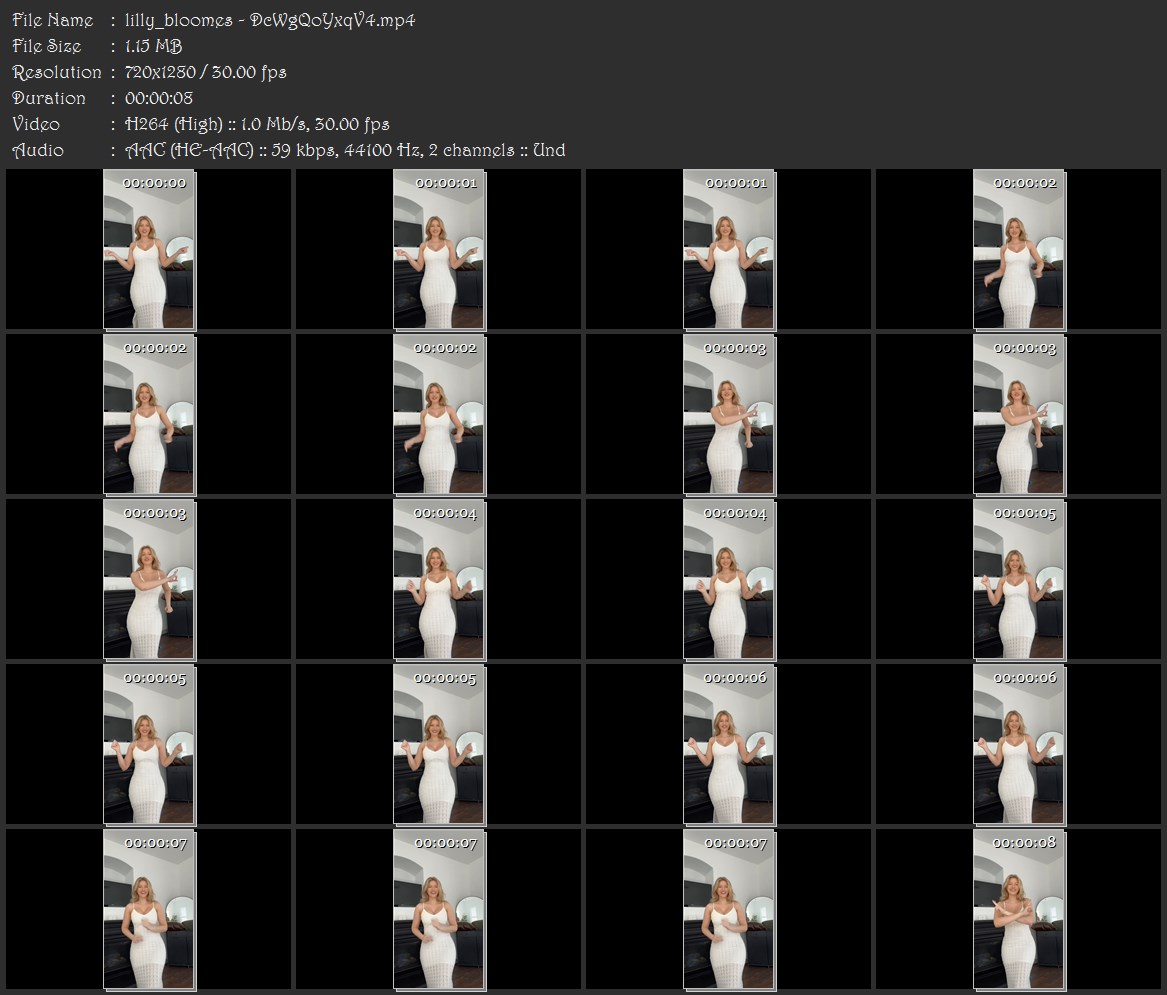Select the first thumbnail labeled 00:00:04
This screenshot has height=995, width=1167.
tap(439, 580)
